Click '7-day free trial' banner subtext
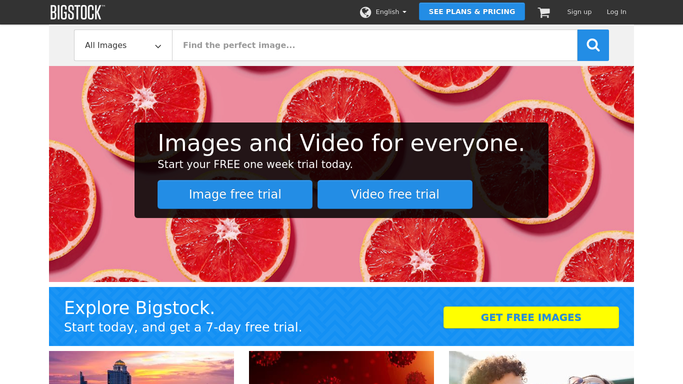The image size is (683, 384). tap(183, 327)
